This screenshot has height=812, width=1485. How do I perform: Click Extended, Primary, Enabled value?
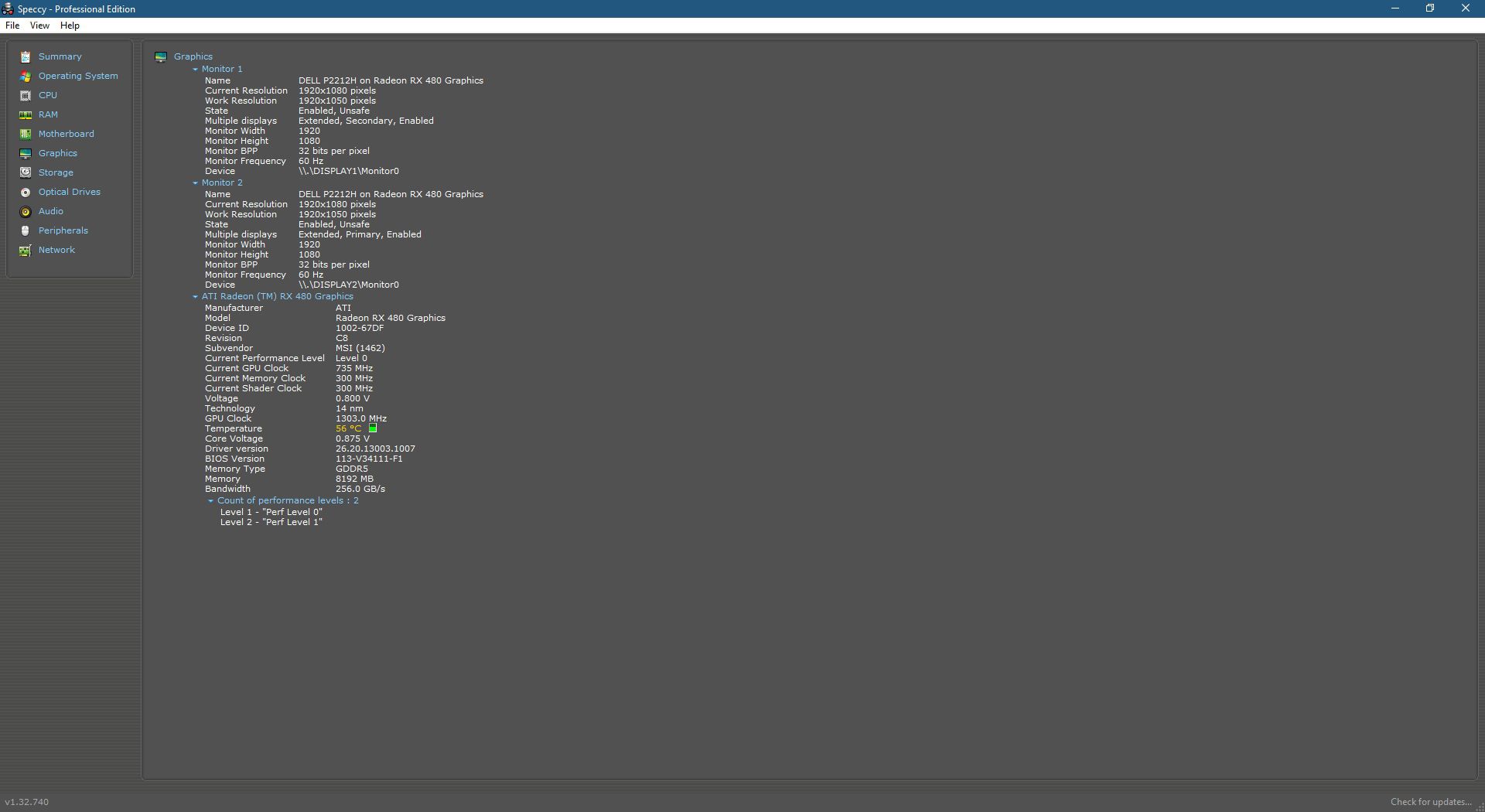pyautogui.click(x=360, y=234)
